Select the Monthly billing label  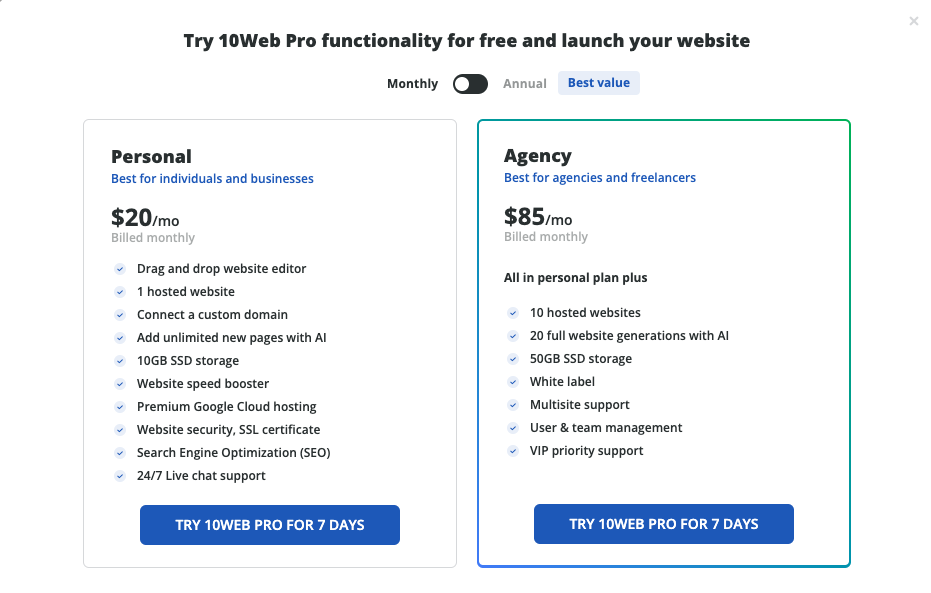point(412,84)
